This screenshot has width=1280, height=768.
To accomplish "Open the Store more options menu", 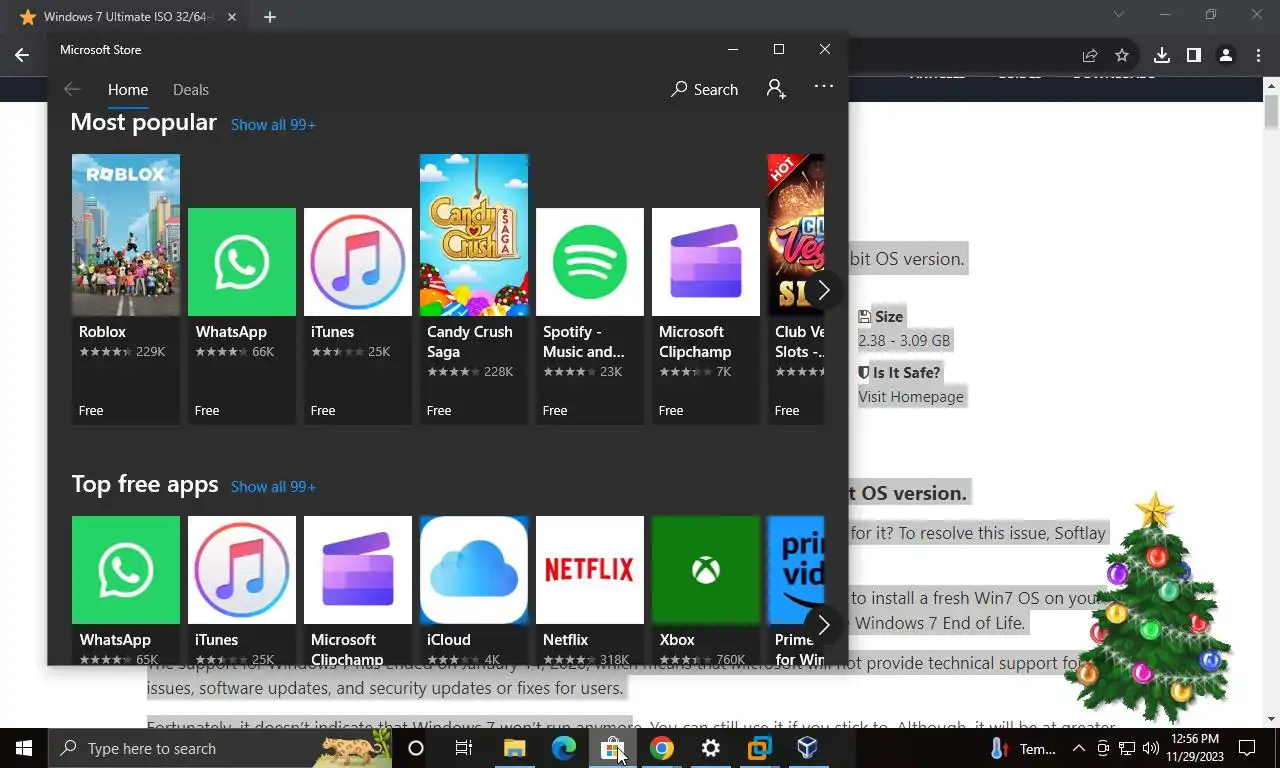I will (x=824, y=87).
